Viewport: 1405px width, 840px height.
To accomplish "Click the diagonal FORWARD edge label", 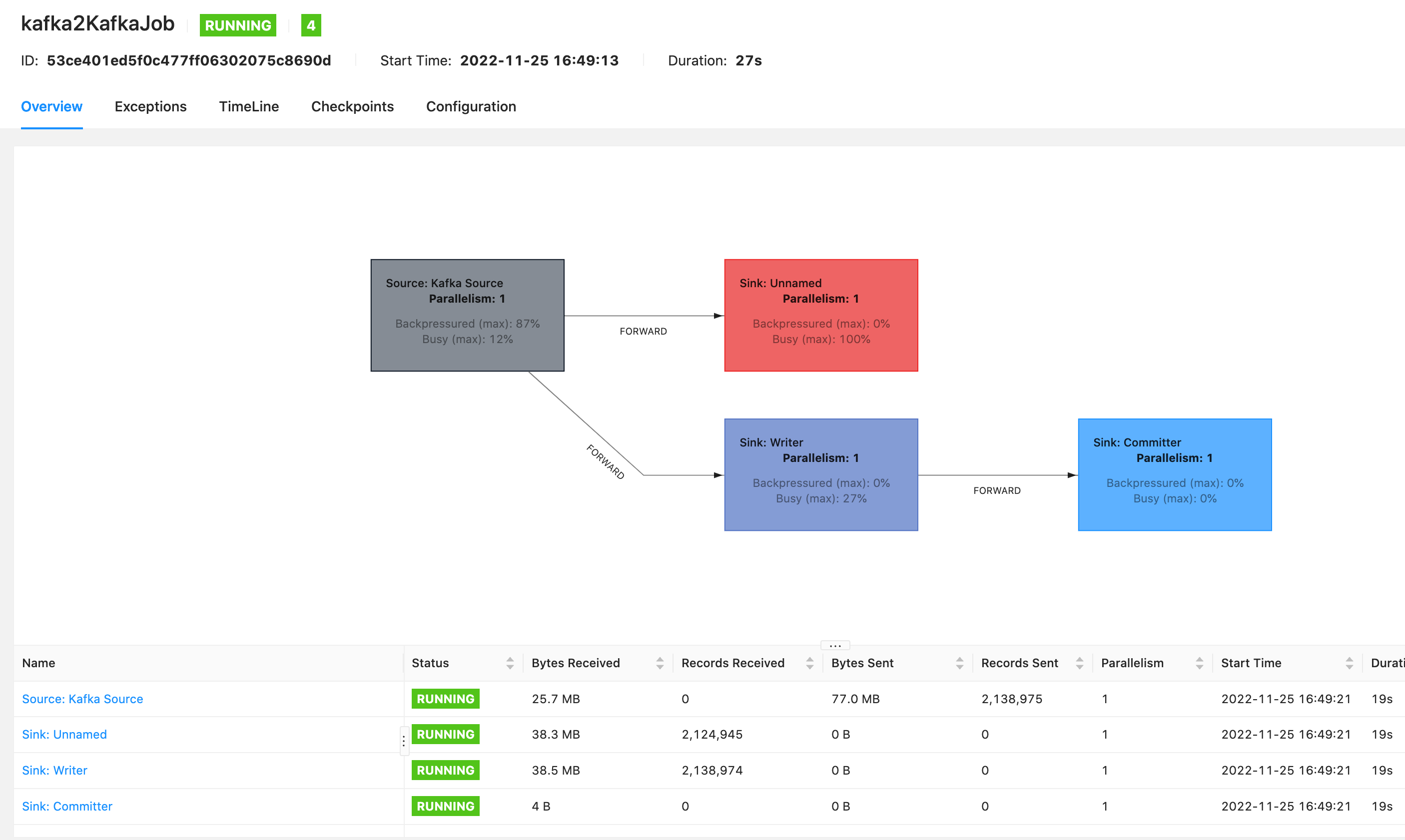I will (x=606, y=462).
